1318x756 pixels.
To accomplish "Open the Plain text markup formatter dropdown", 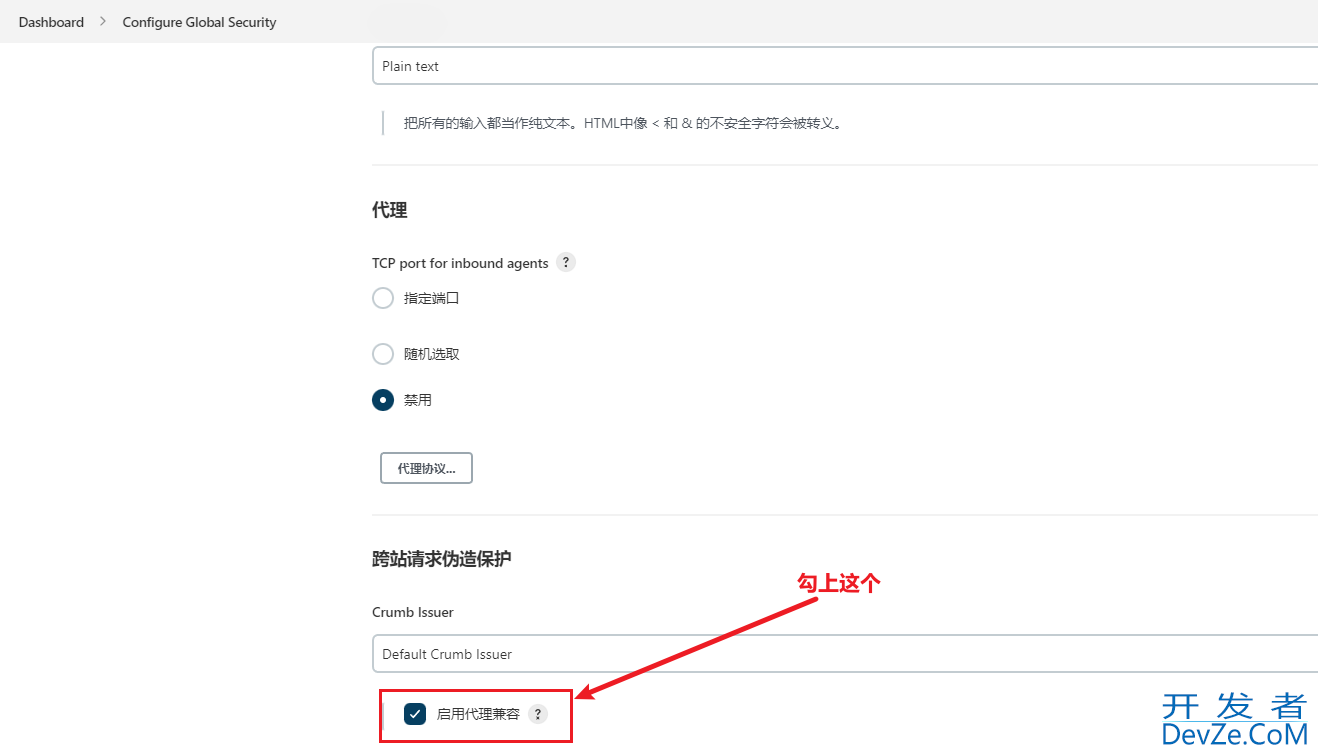I will pyautogui.click(x=845, y=66).
